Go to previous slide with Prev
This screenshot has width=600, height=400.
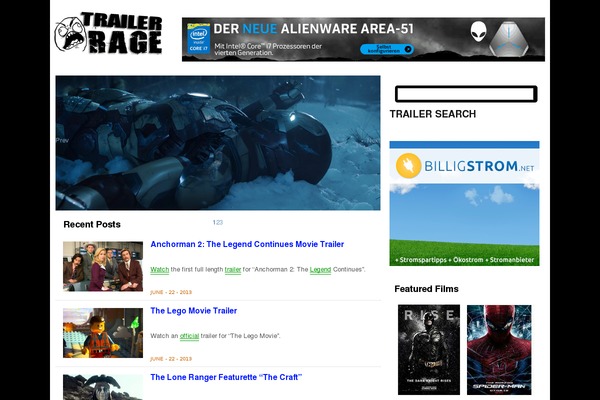coord(62,140)
